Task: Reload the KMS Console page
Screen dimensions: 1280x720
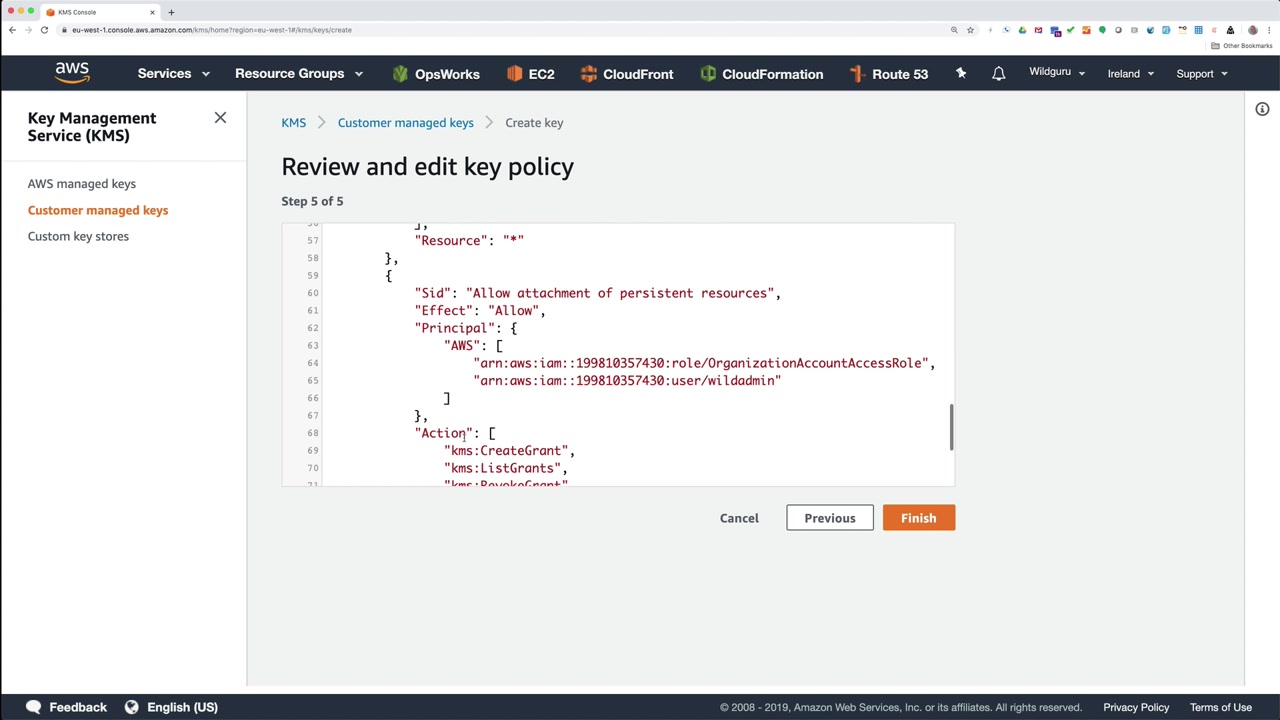Action: point(44,30)
